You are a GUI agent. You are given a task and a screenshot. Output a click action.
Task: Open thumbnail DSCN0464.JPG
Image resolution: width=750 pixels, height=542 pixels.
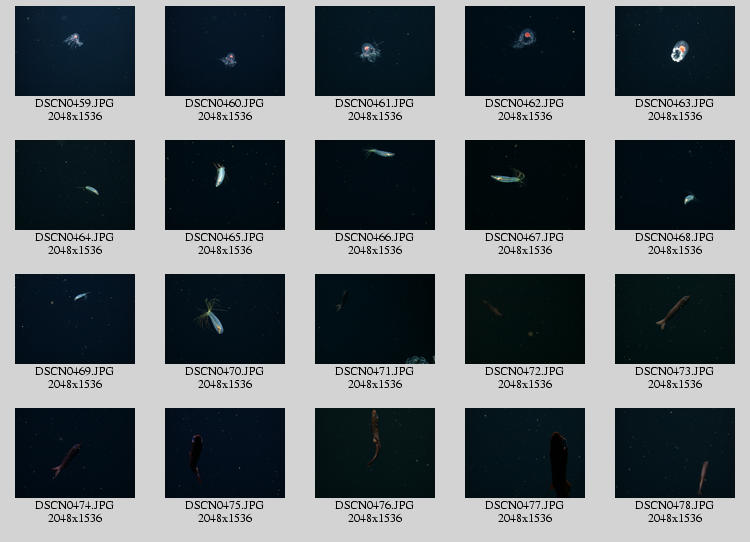(75, 185)
